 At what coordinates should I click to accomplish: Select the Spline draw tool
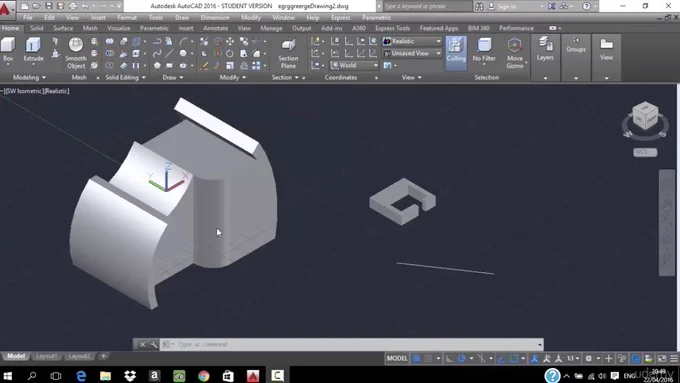(x=157, y=53)
